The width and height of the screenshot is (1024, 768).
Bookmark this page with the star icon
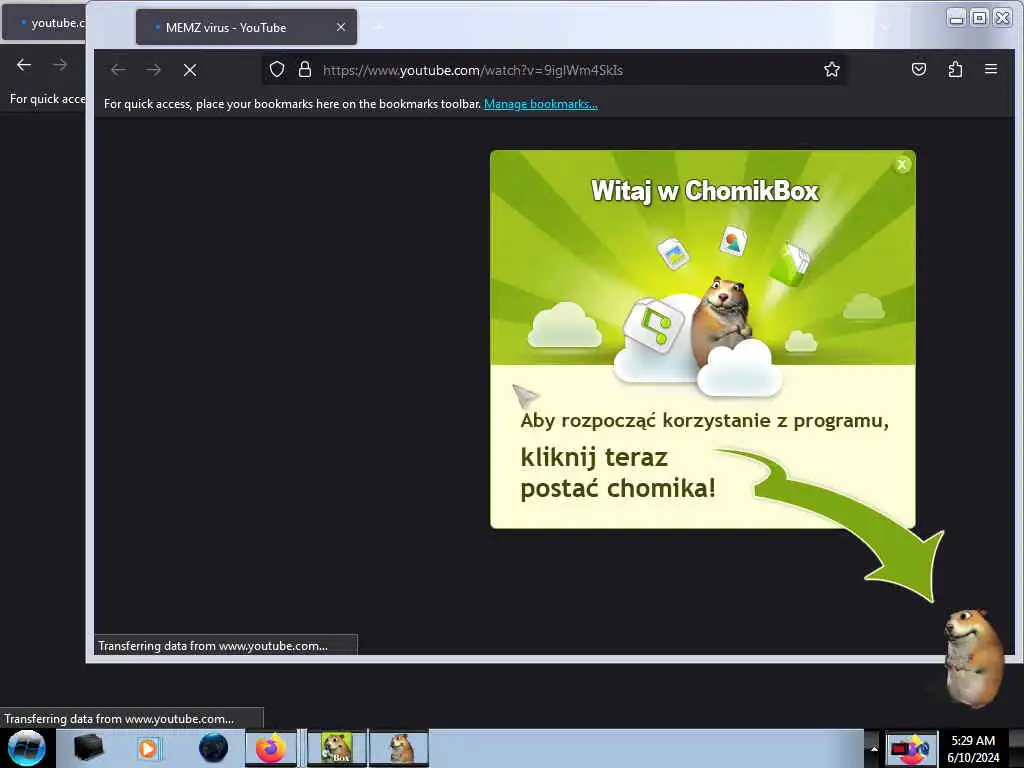pyautogui.click(x=831, y=69)
